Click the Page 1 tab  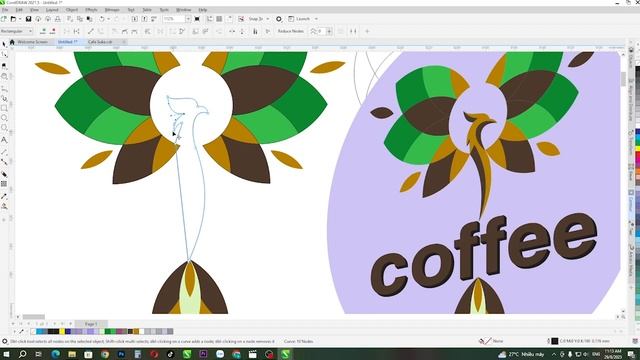pyautogui.click(x=91, y=324)
